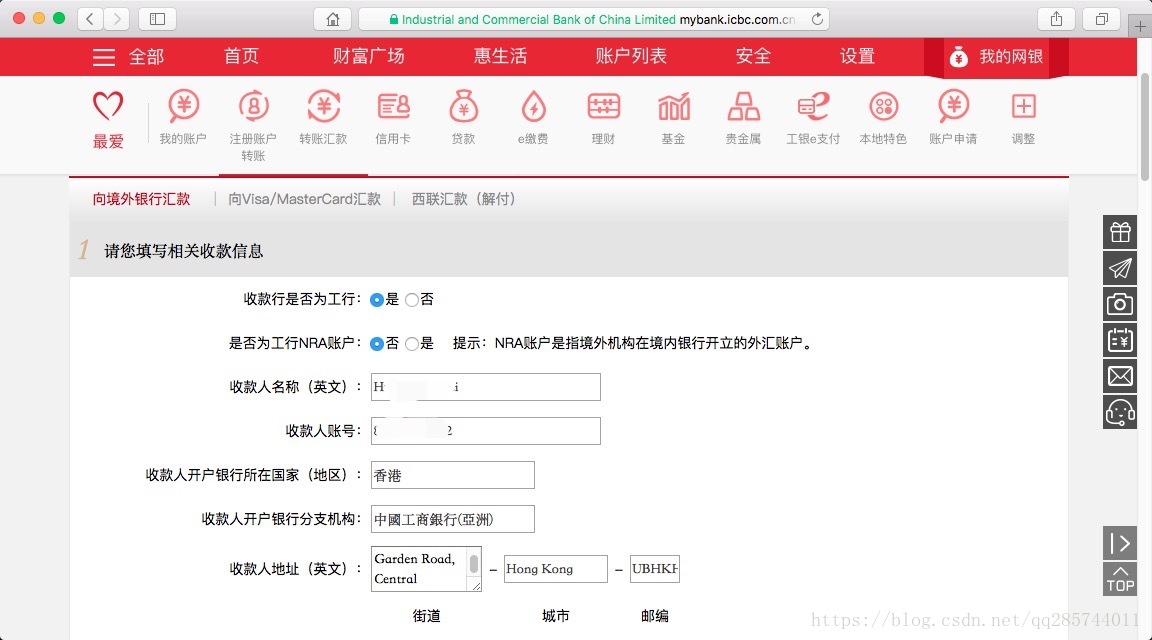Viewport: 1152px width, 640px height.
Task: Click the 收款人账号 input field
Action: pyautogui.click(x=486, y=431)
